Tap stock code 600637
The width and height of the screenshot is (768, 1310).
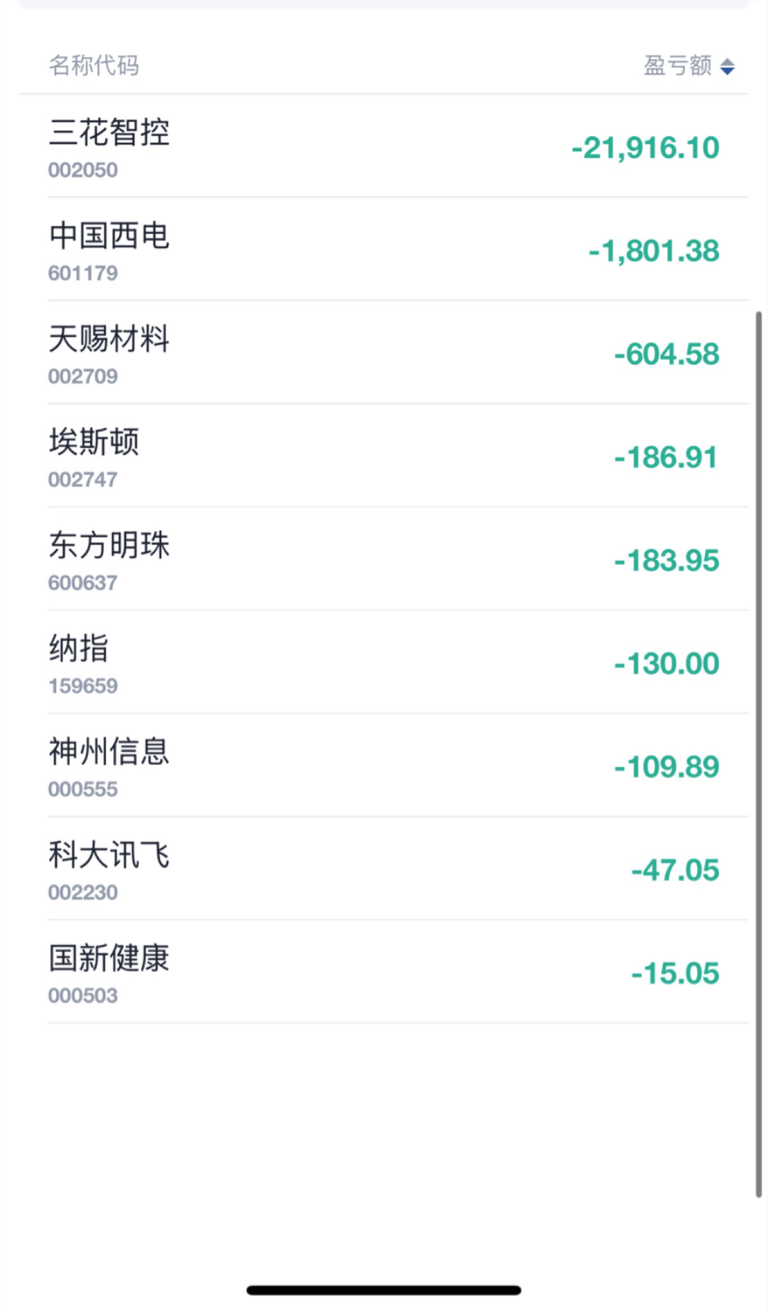click(x=83, y=583)
